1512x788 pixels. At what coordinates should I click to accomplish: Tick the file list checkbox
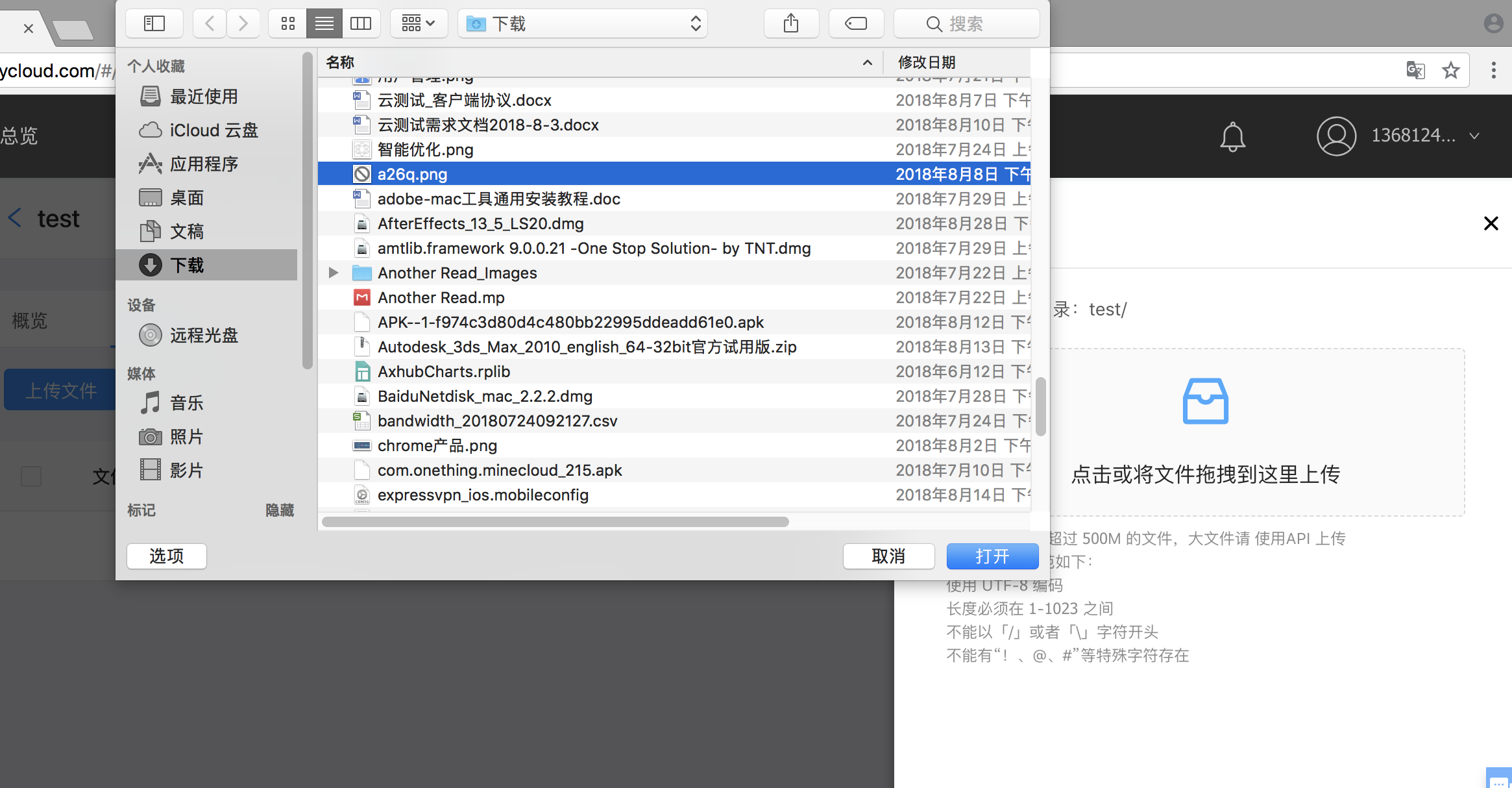31,476
